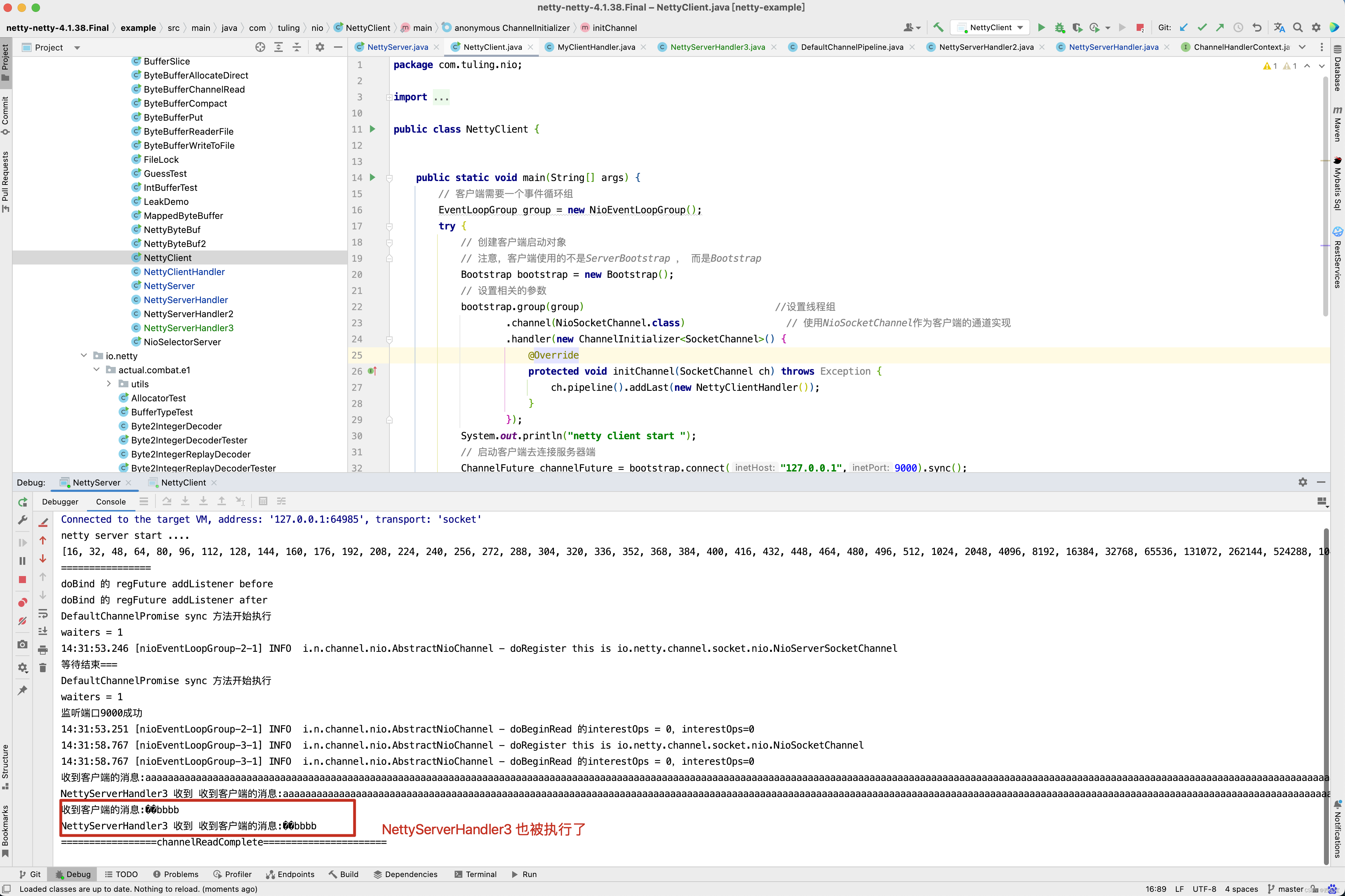
Task: Print console output printer icon
Action: click(43, 650)
